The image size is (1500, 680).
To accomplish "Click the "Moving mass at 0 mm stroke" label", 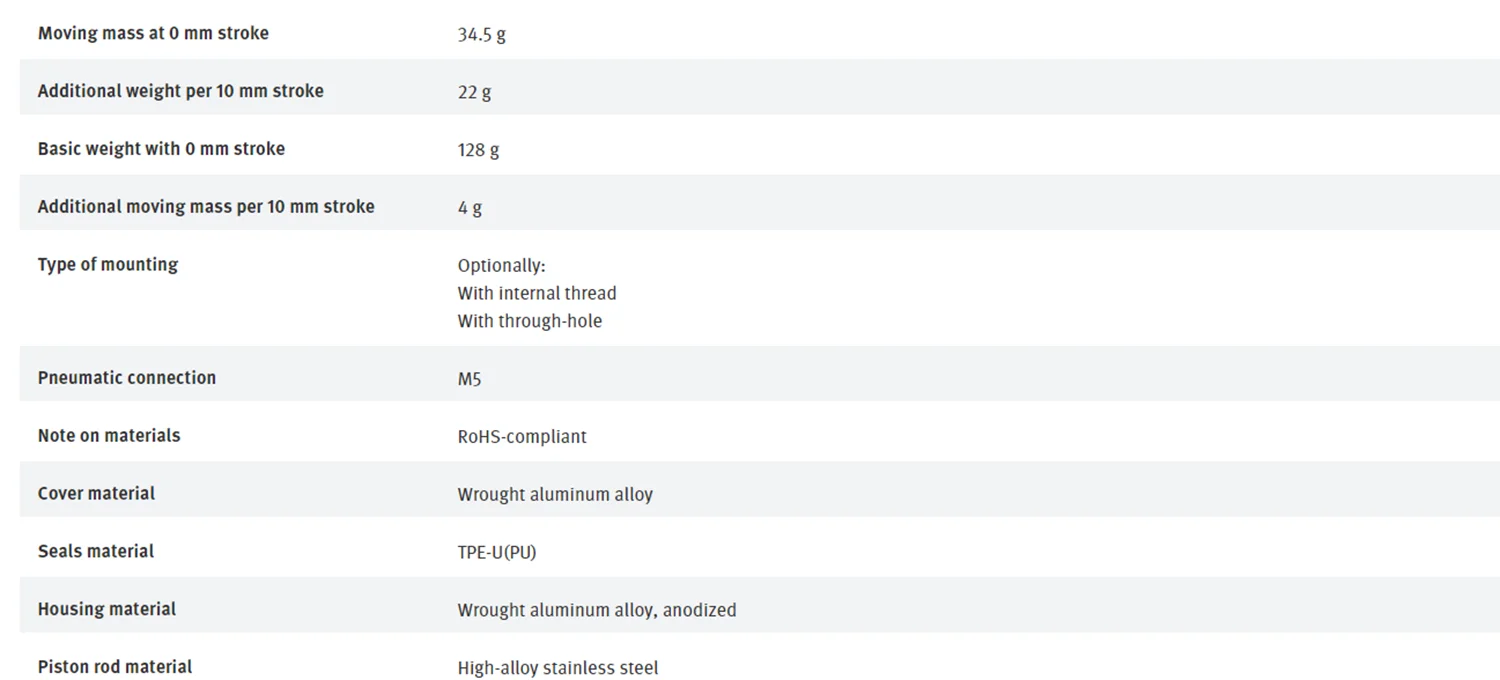I will 153,33.
